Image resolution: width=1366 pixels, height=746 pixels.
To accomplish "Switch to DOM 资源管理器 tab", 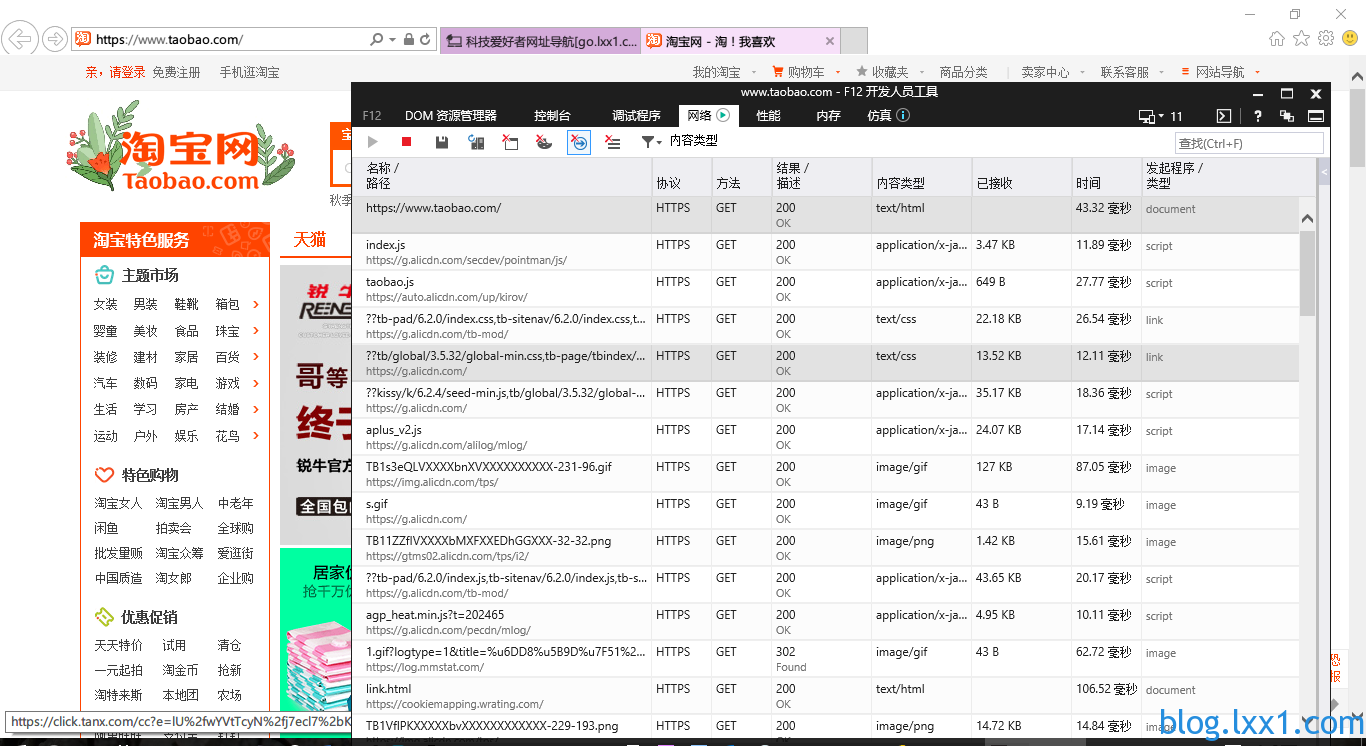I will pos(451,116).
